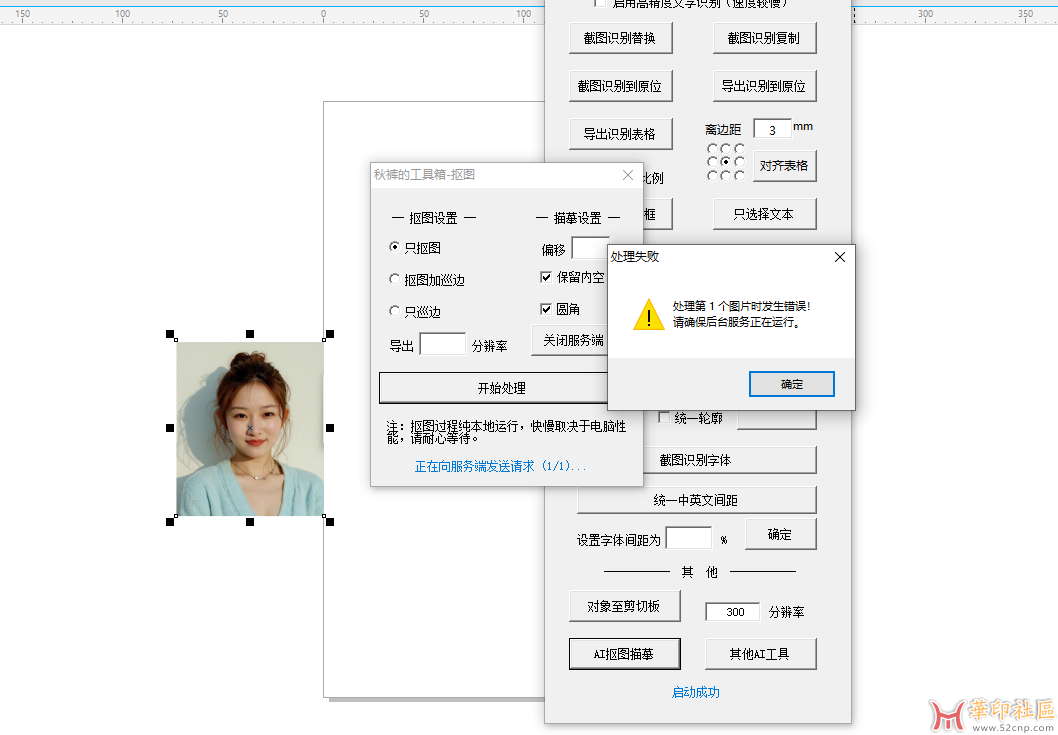Select the 只抠图 radio option
The height and width of the screenshot is (735, 1058).
pyautogui.click(x=395, y=248)
